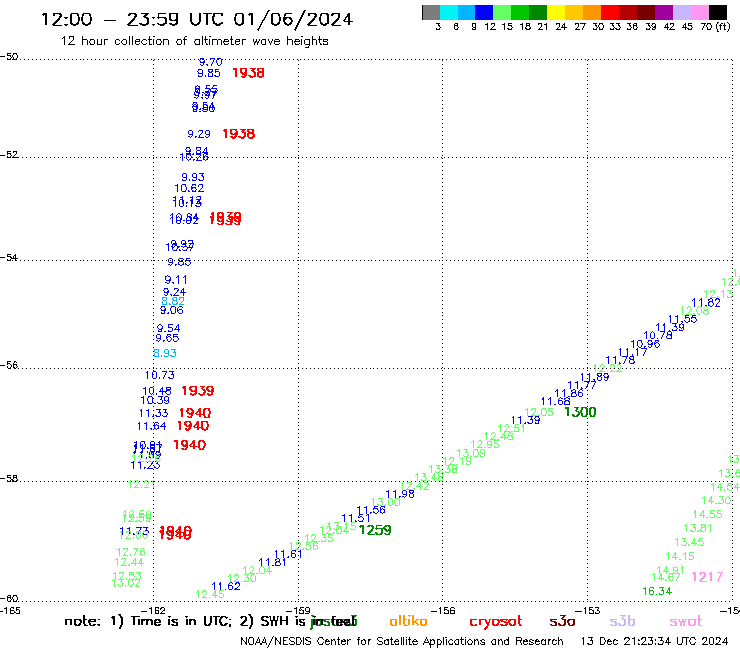
Task: Select the 16.34 wave height value
Action: [x=657, y=591]
